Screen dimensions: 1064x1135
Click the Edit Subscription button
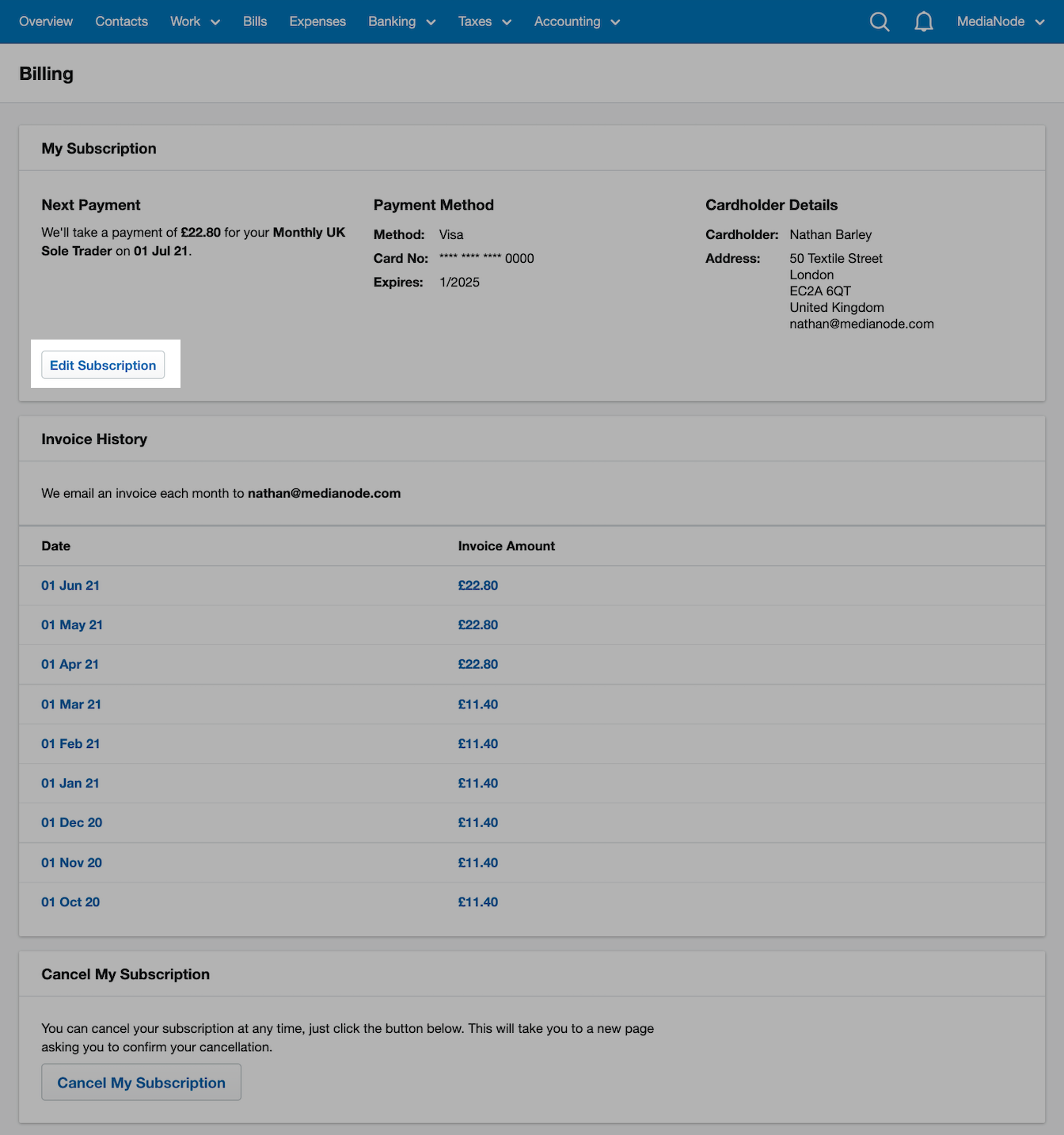(103, 365)
